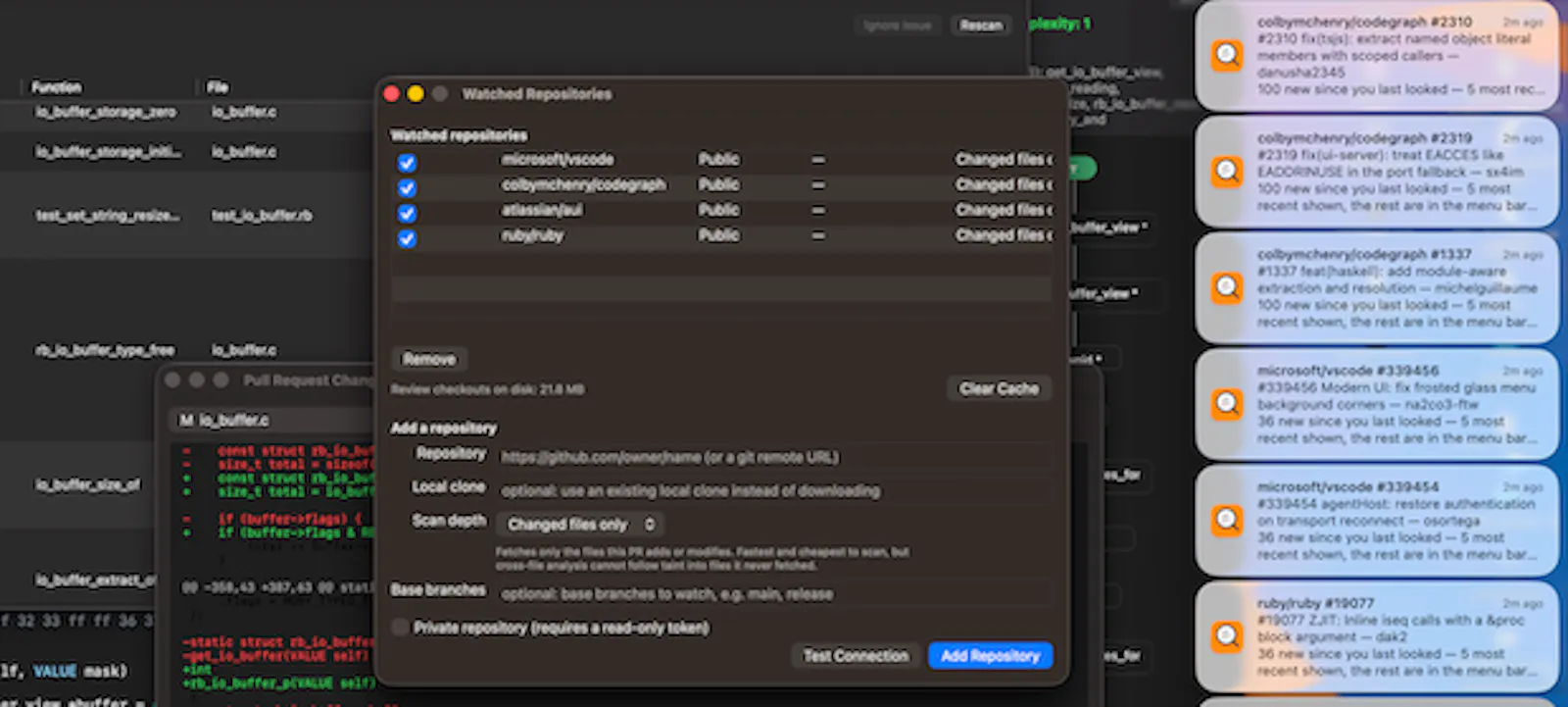
Task: Select the M io_buffer.c file in Pull Request window
Action: click(223, 420)
